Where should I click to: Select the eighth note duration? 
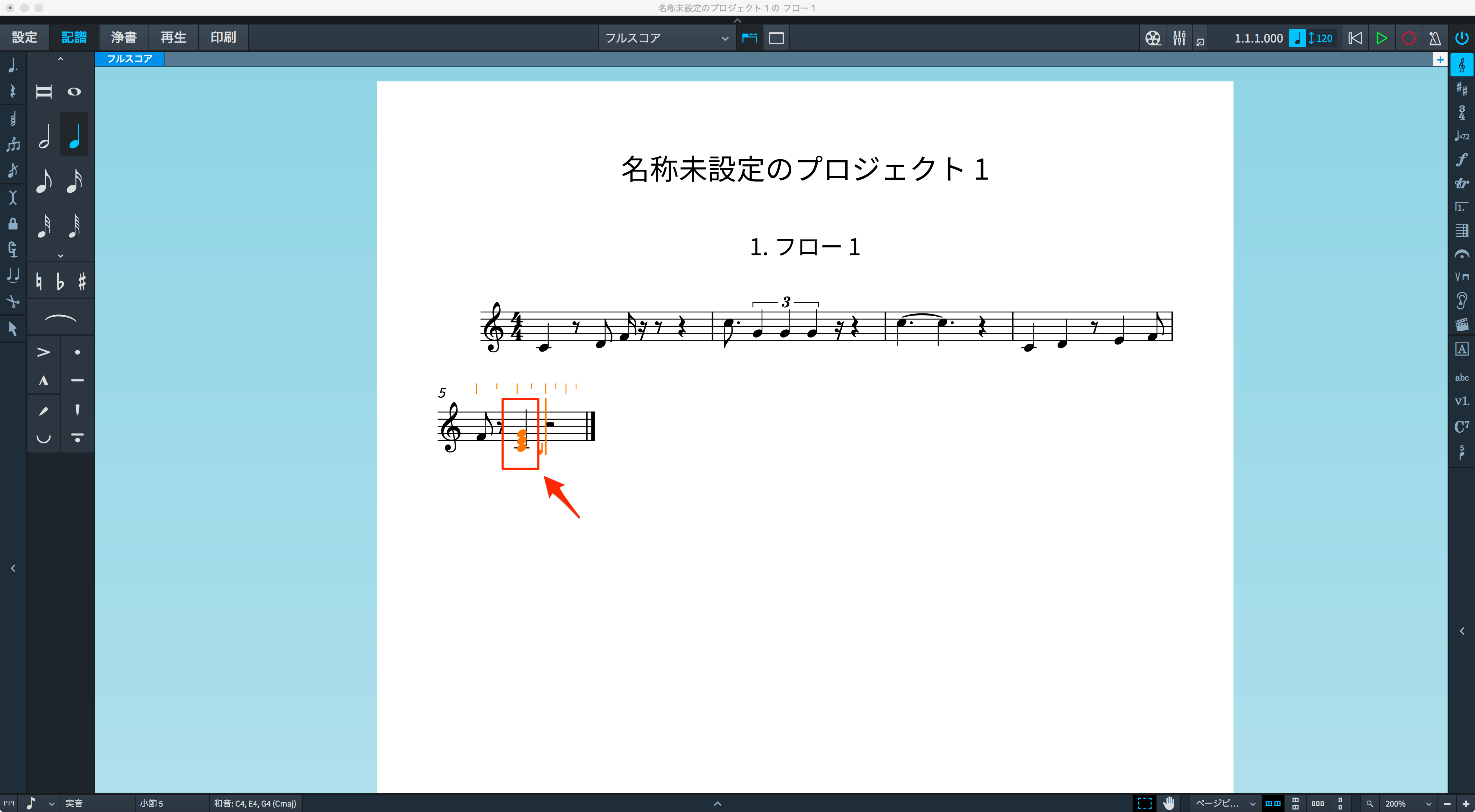tap(44, 181)
